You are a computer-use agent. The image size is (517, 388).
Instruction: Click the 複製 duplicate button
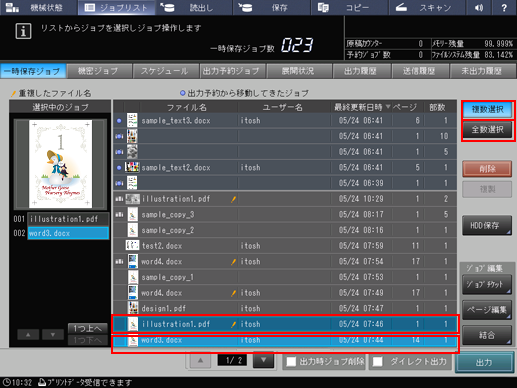(487, 189)
